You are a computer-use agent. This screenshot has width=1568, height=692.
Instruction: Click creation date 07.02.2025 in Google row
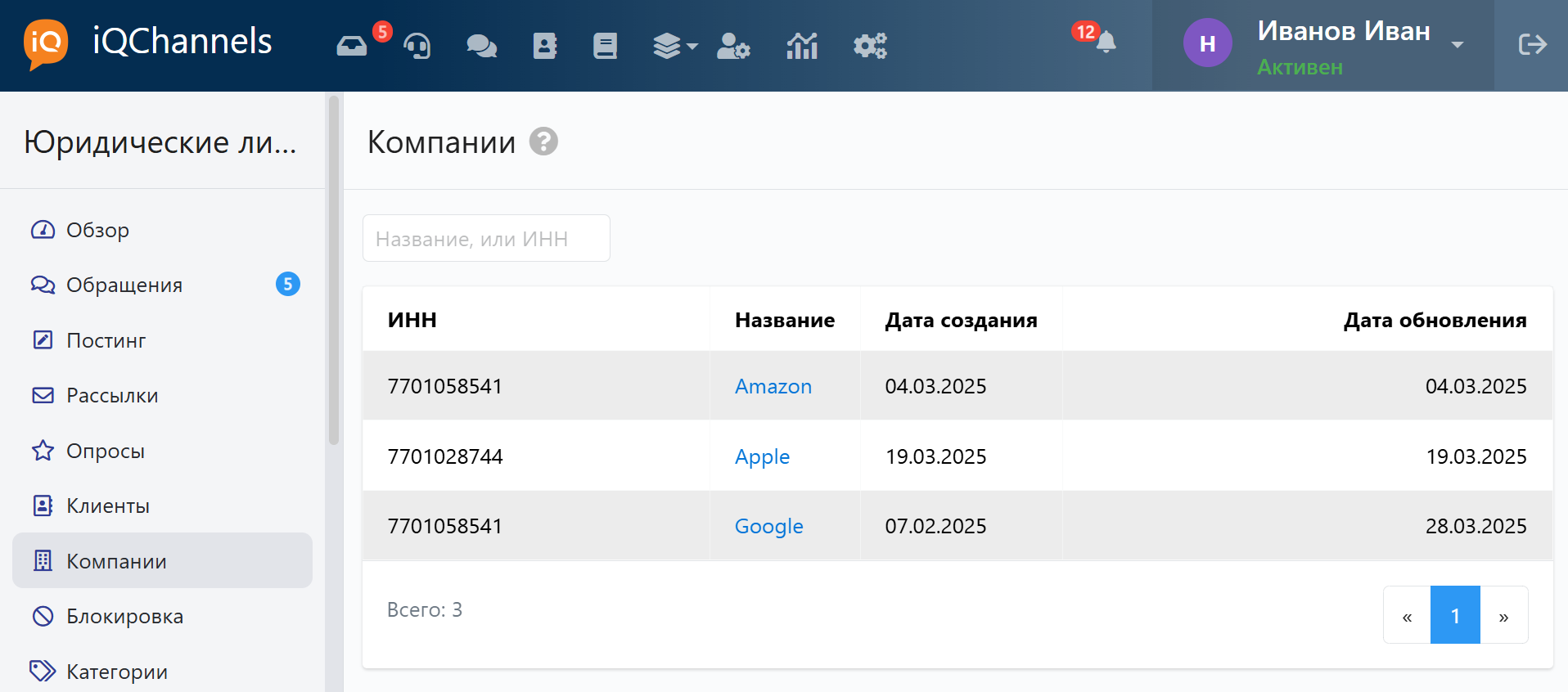tap(935, 526)
